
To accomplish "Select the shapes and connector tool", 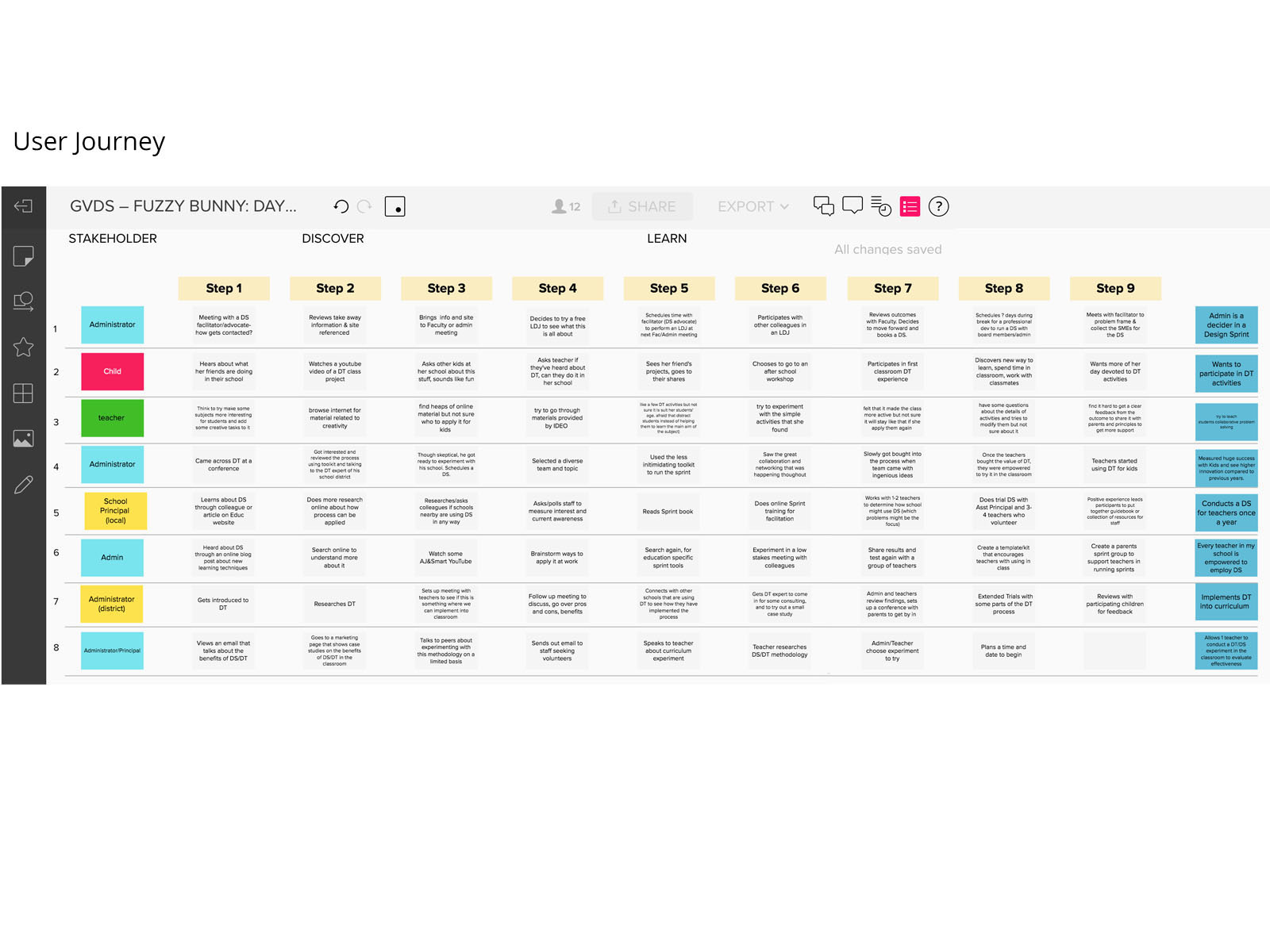I will tap(24, 300).
